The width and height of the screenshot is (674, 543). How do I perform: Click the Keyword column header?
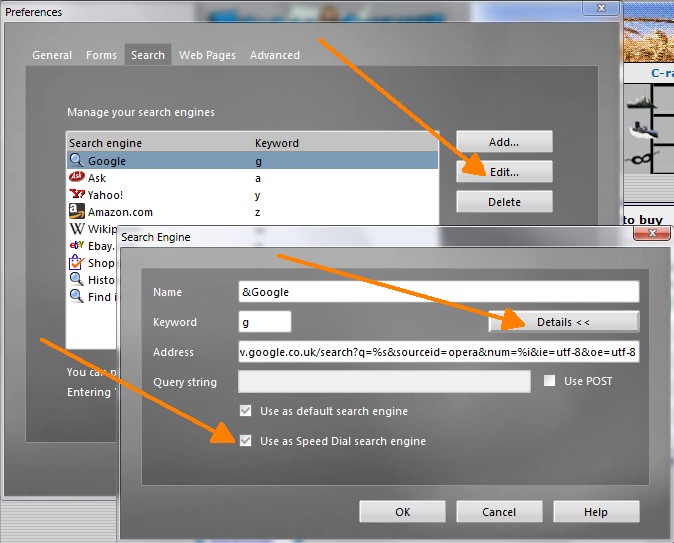[x=346, y=142]
